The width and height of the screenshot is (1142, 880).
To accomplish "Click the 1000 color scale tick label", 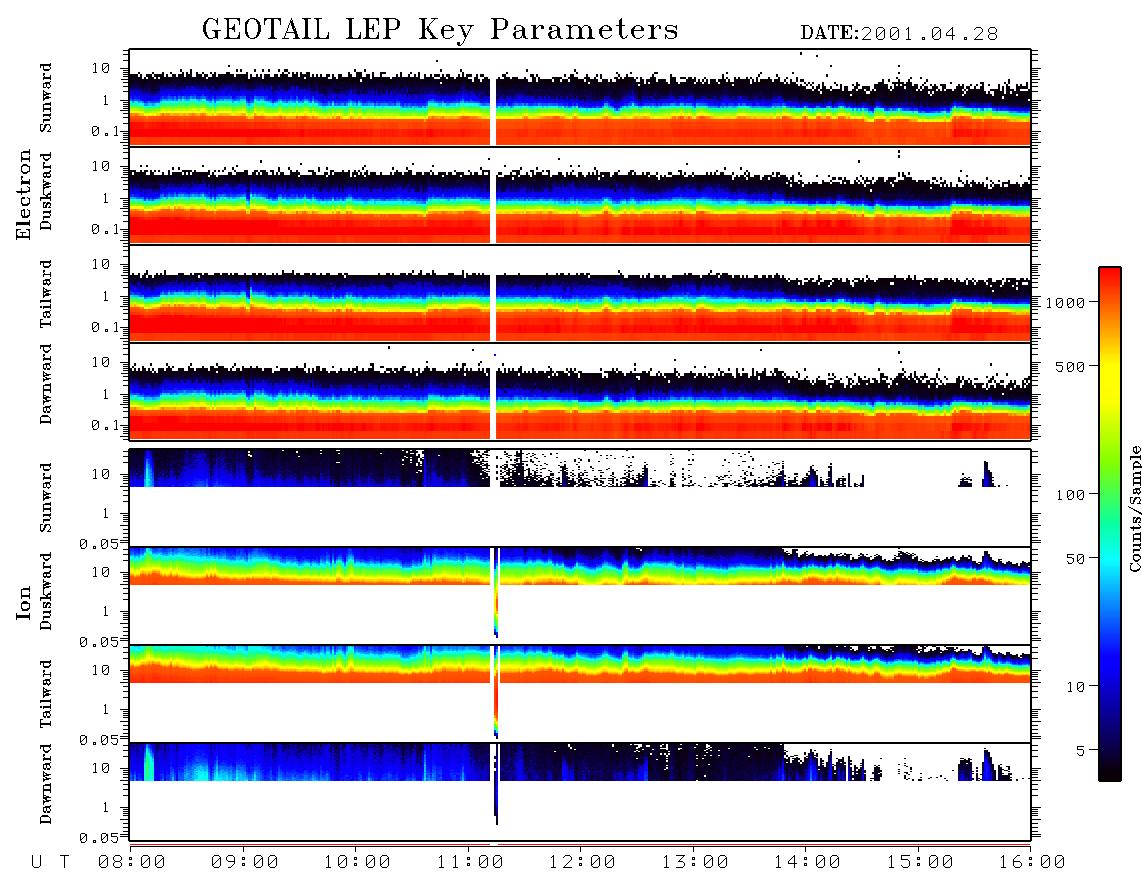I will click(1065, 302).
